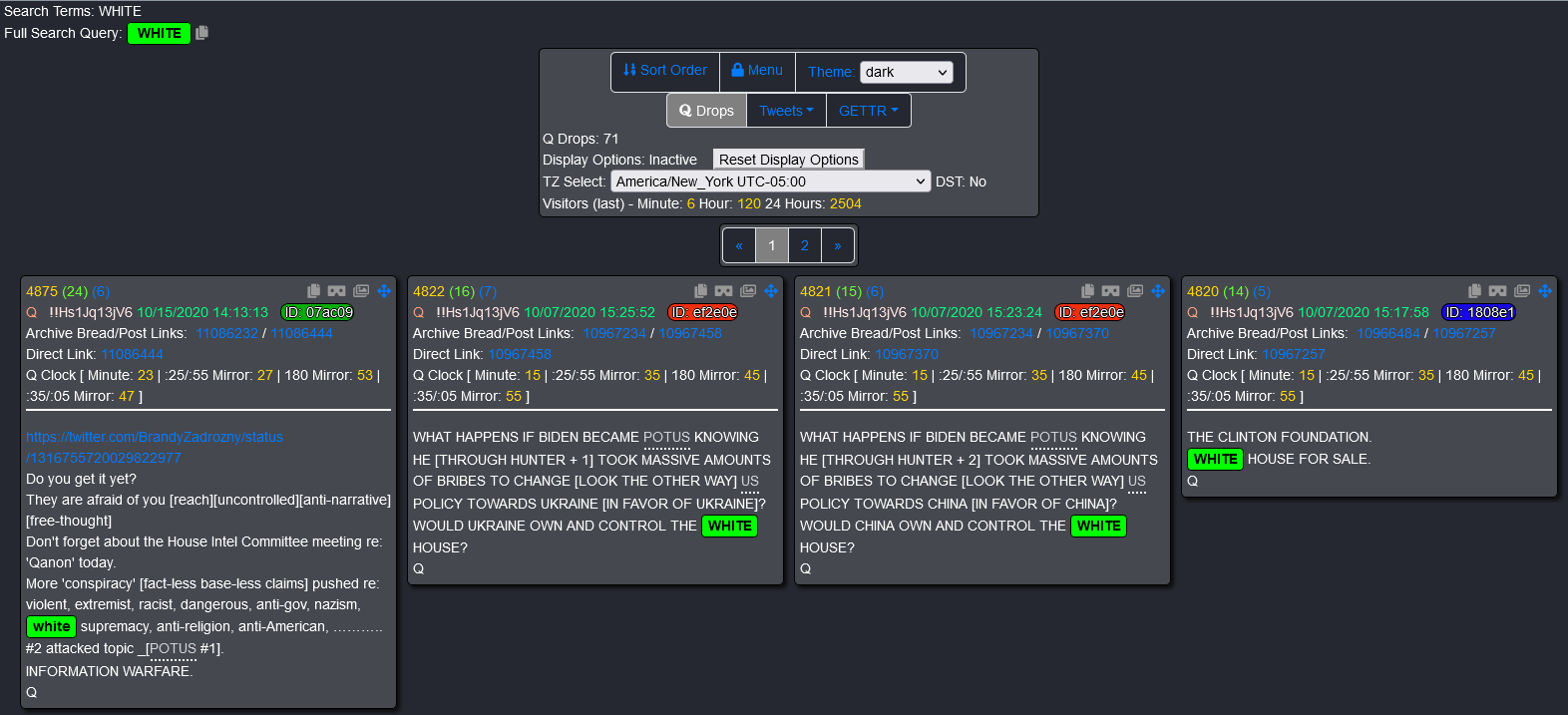Click the images icon on drop 4820
Image resolution: width=1568 pixels, height=715 pixels.
pyautogui.click(x=1522, y=291)
